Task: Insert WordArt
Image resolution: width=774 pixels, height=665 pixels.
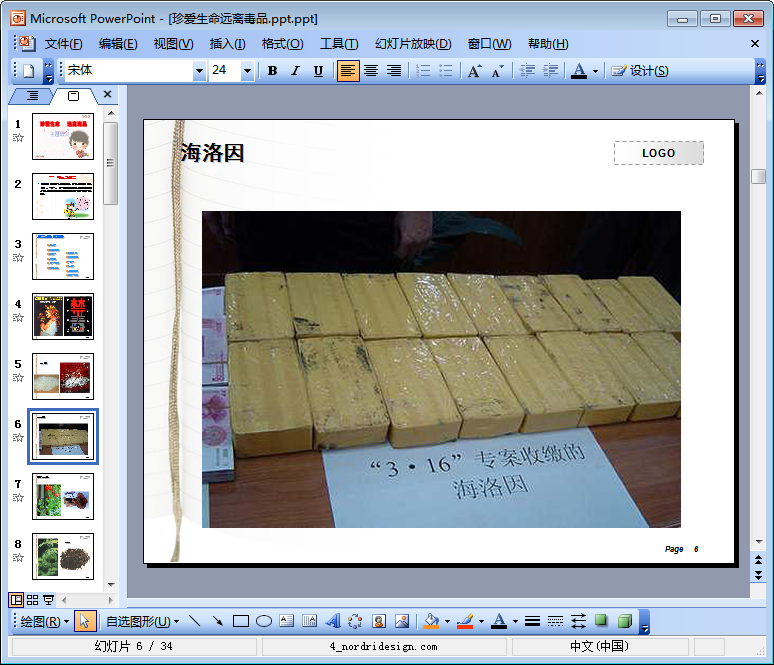Action: [333, 621]
